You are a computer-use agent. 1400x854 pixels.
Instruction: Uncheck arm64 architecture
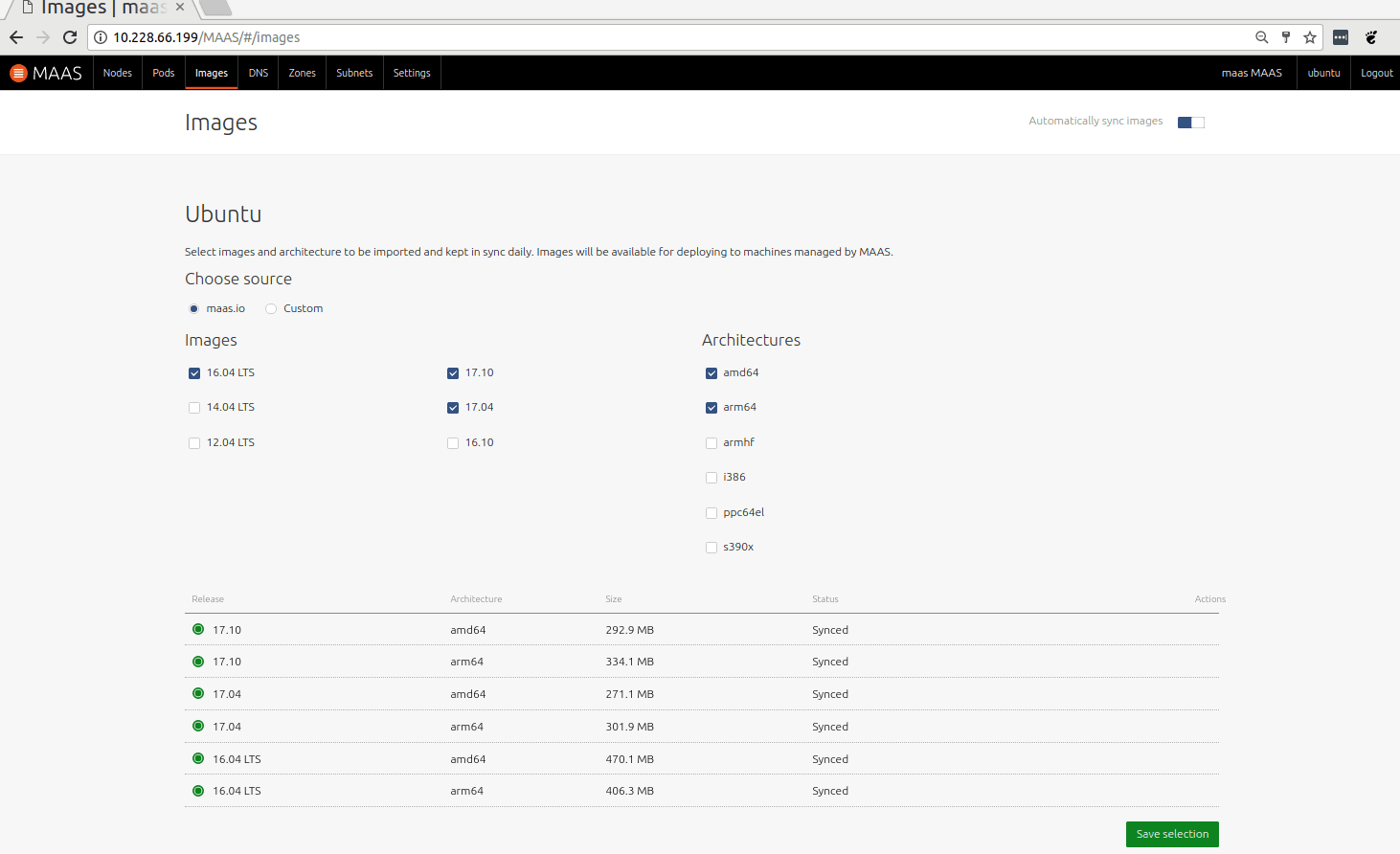click(711, 408)
